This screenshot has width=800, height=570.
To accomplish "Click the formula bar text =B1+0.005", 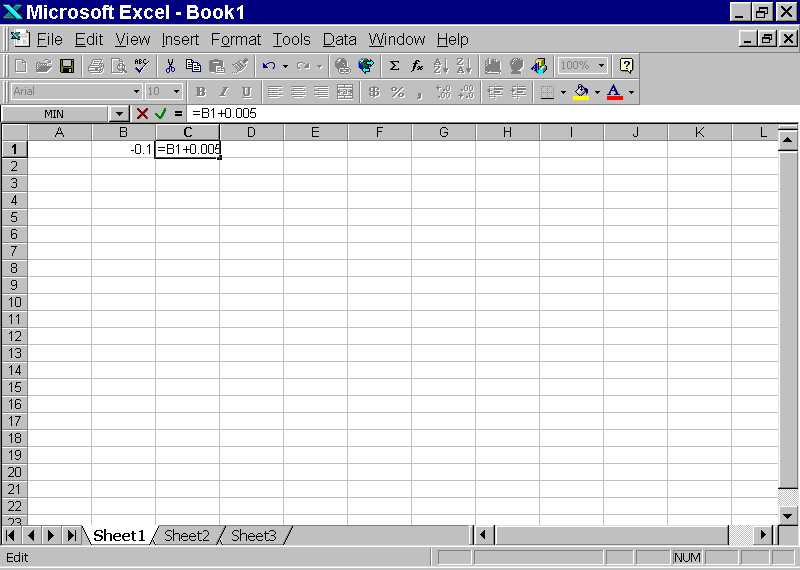I will click(x=224, y=114).
